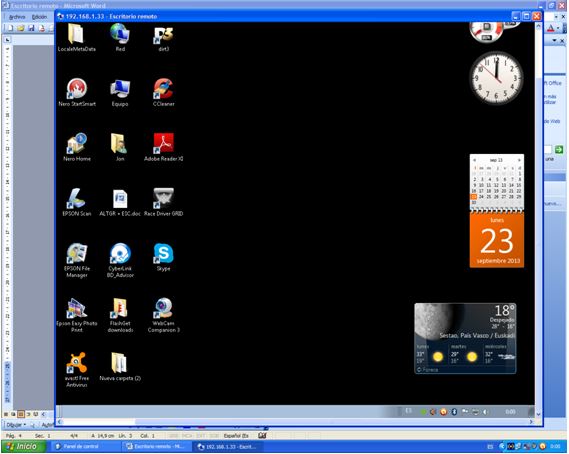This screenshot has height=454, width=569.
Task: Switch to Panel de control taskbar button
Action: coord(85,447)
